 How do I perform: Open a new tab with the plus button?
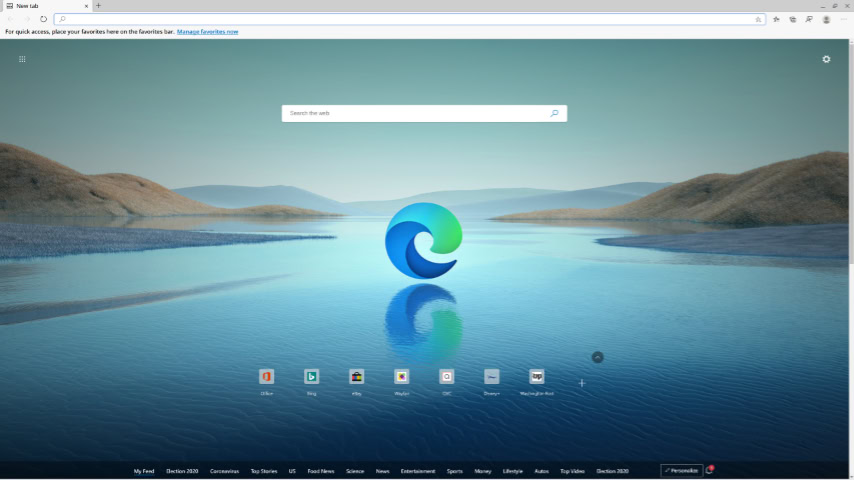[x=99, y=5]
